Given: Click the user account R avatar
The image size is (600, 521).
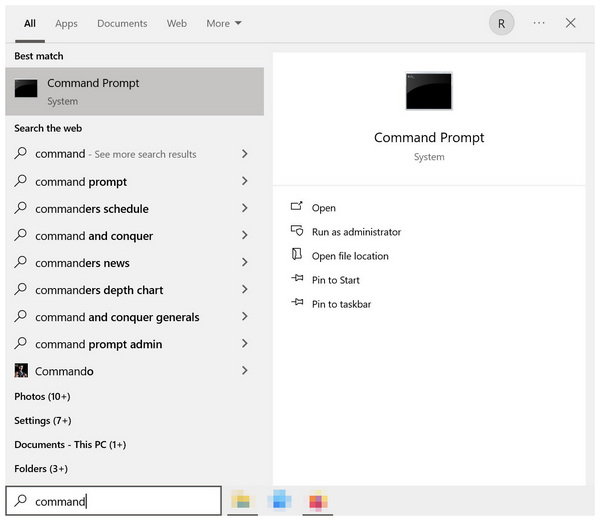Looking at the screenshot, I should click(x=501, y=23).
